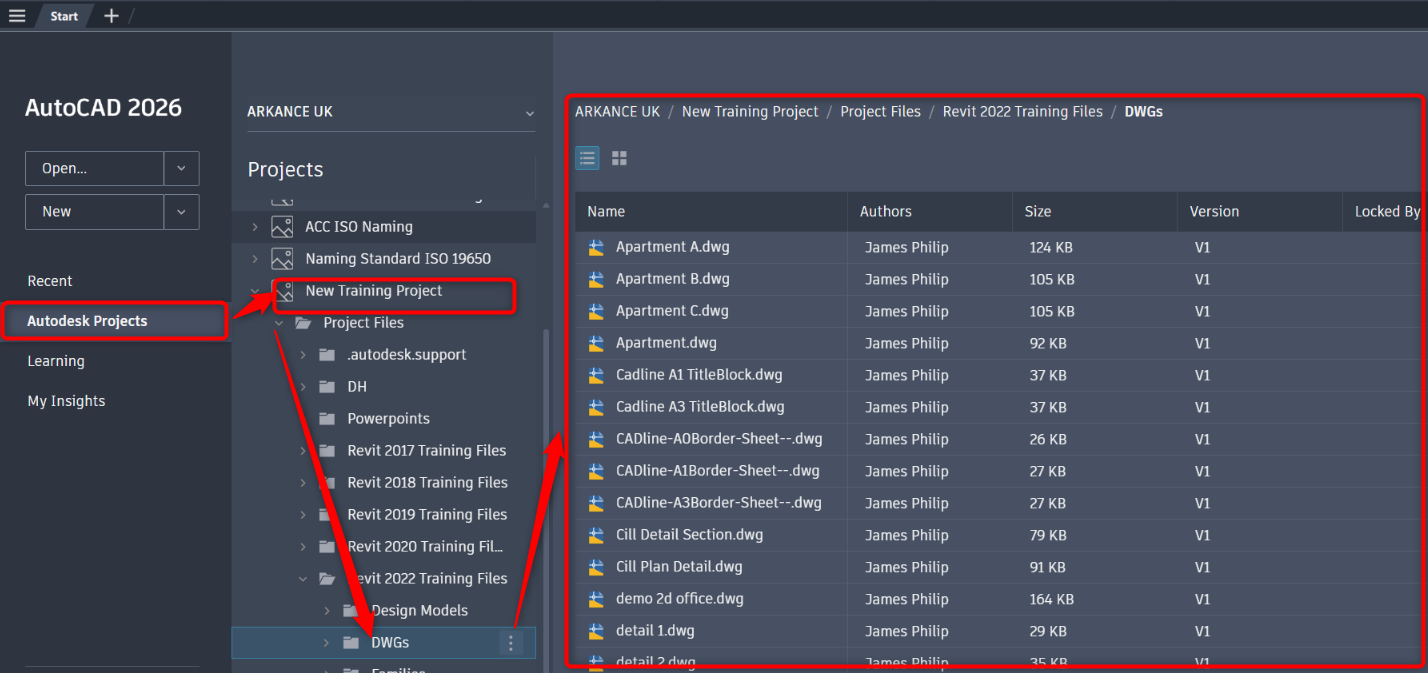Go to Recent in the sidebar
1428x673 pixels.
50,281
